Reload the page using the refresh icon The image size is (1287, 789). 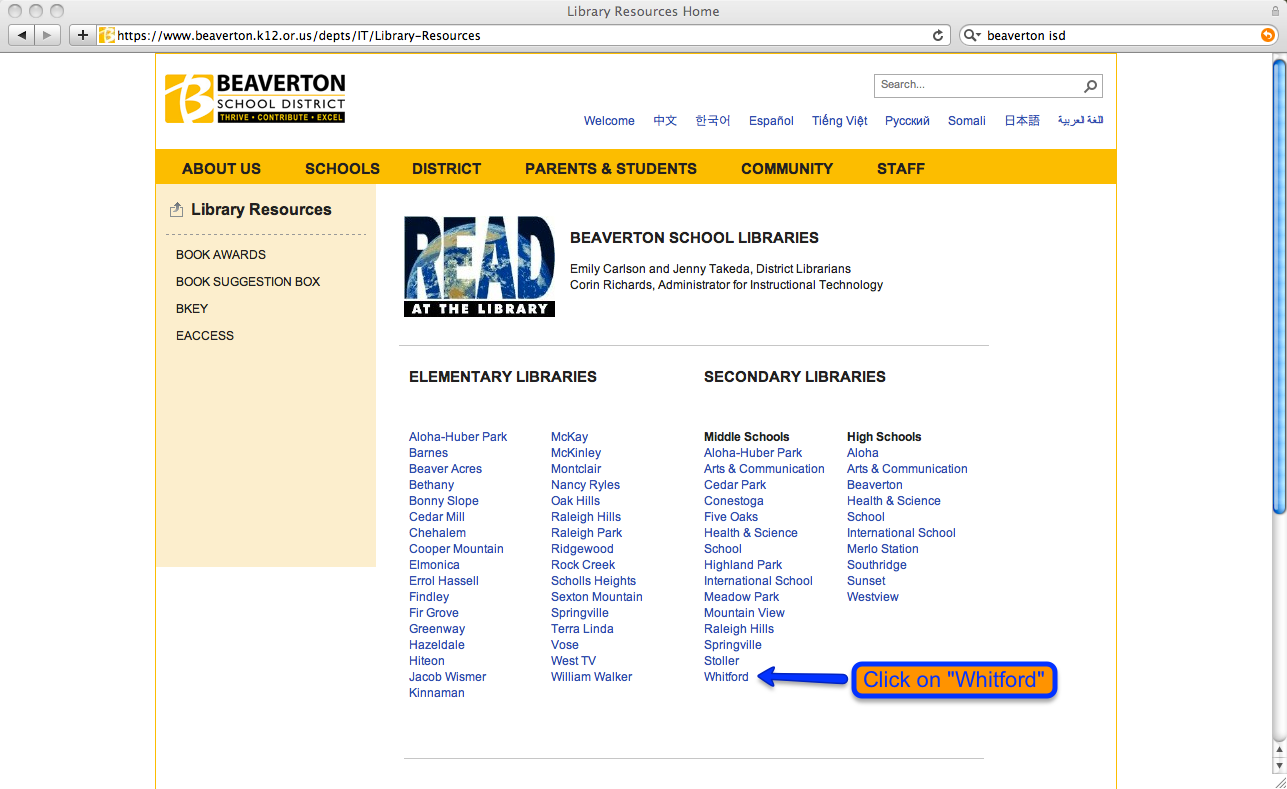coord(937,35)
